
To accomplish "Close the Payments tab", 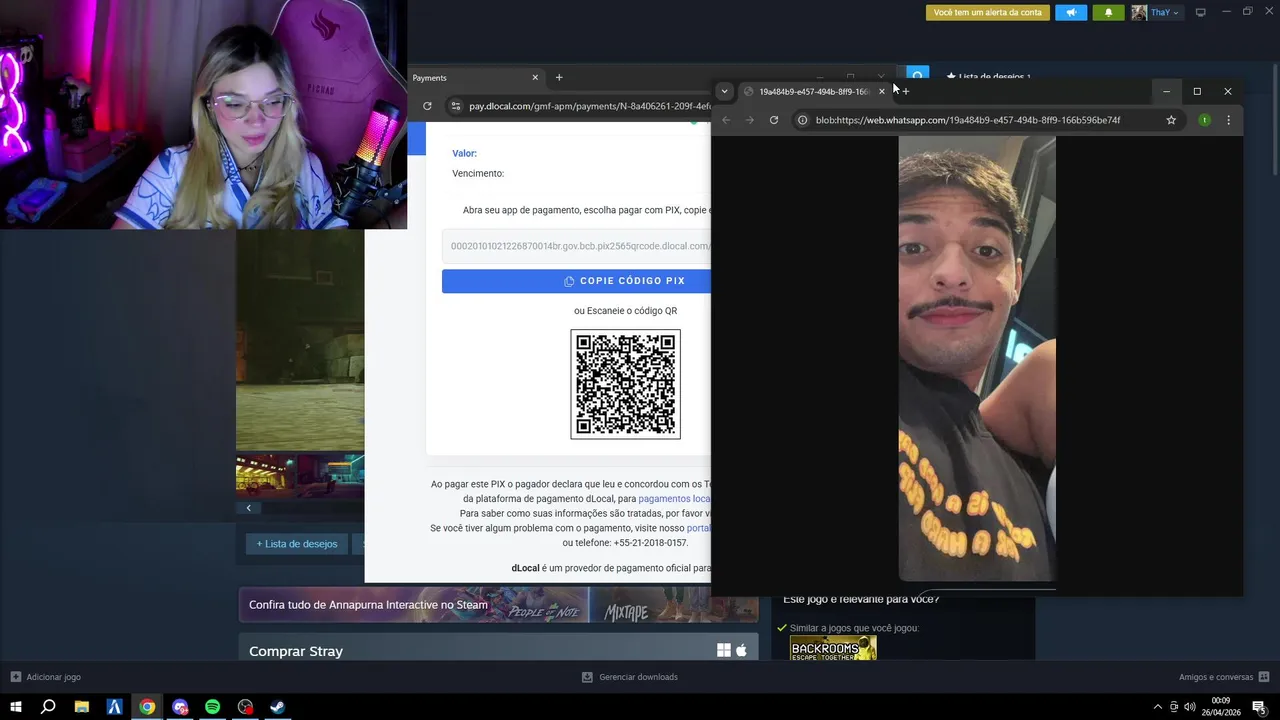I will [x=535, y=78].
